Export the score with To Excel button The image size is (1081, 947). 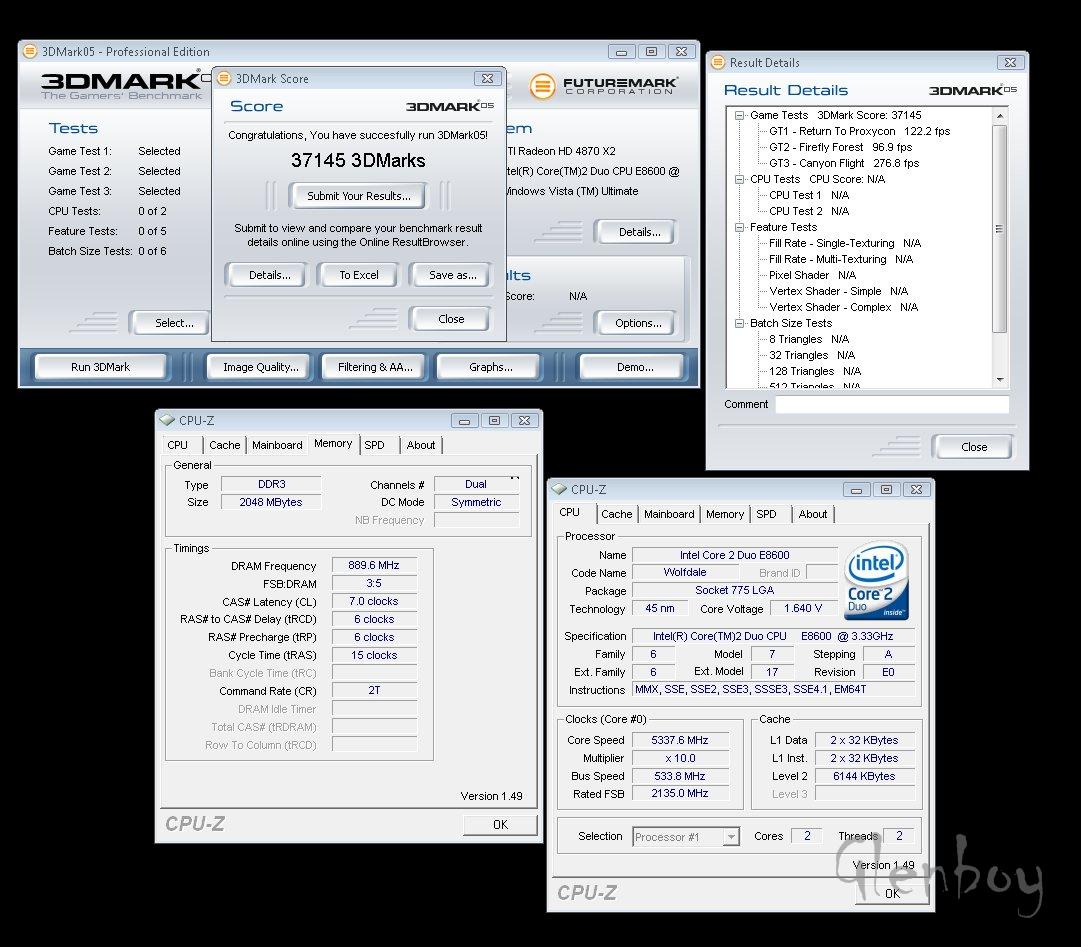358,275
